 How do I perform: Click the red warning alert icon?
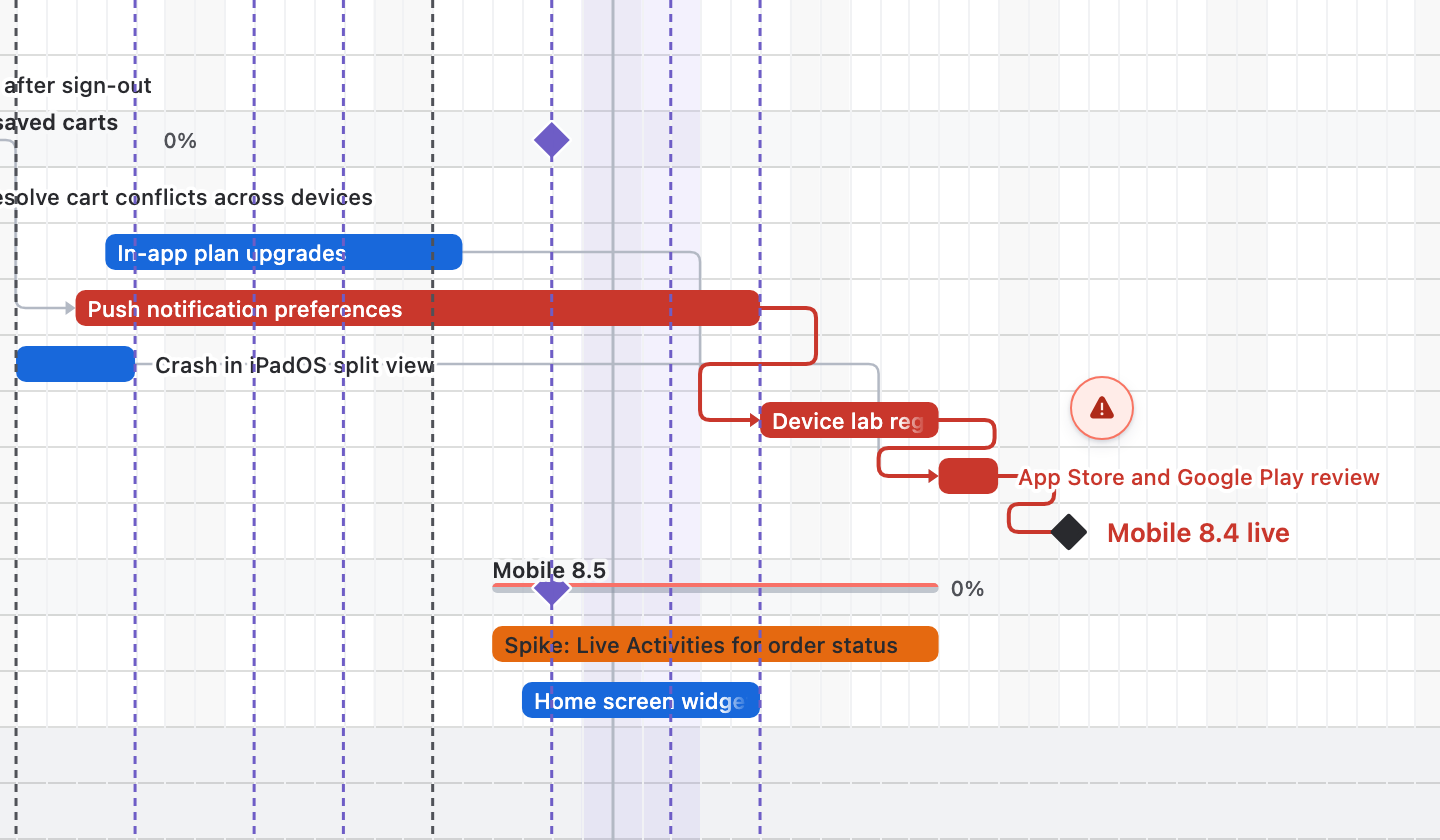pos(1101,408)
